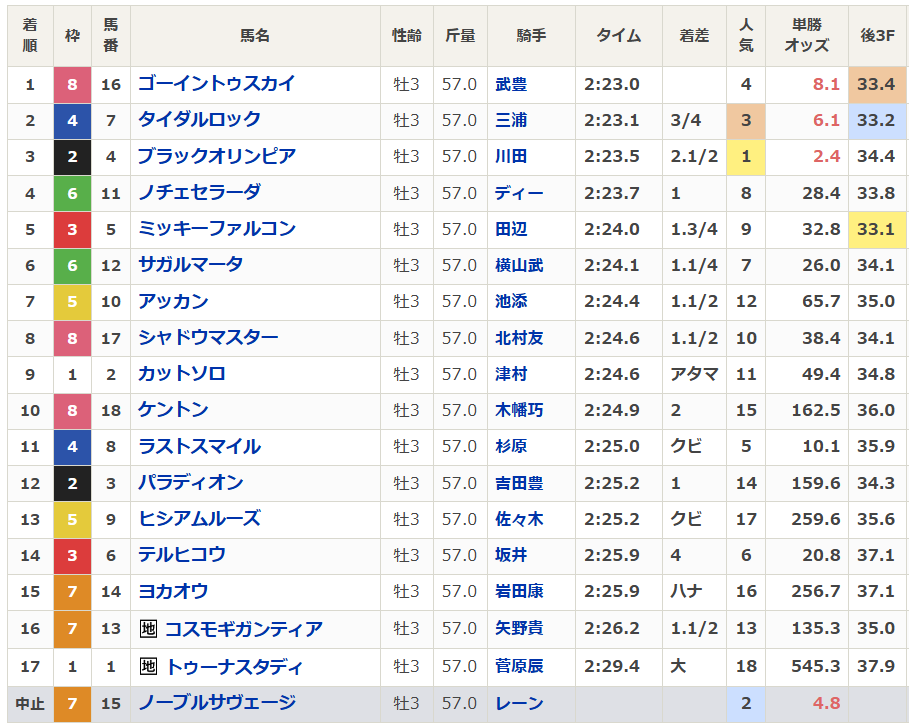Open jockey 武豊 page
Screen dimensions: 909x727
[511, 85]
